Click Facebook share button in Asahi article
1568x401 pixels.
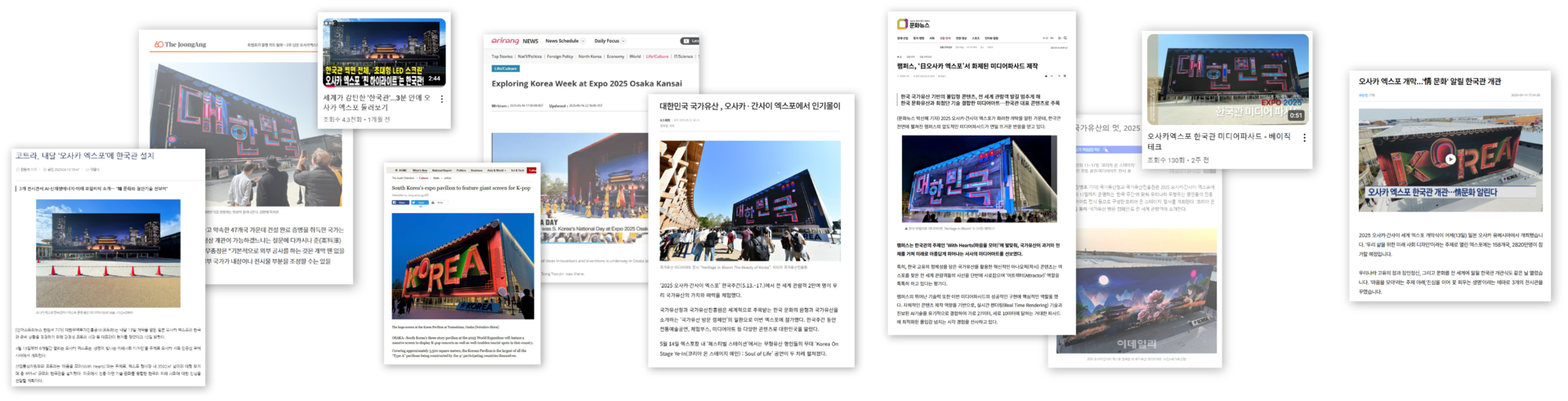pyautogui.click(x=400, y=202)
